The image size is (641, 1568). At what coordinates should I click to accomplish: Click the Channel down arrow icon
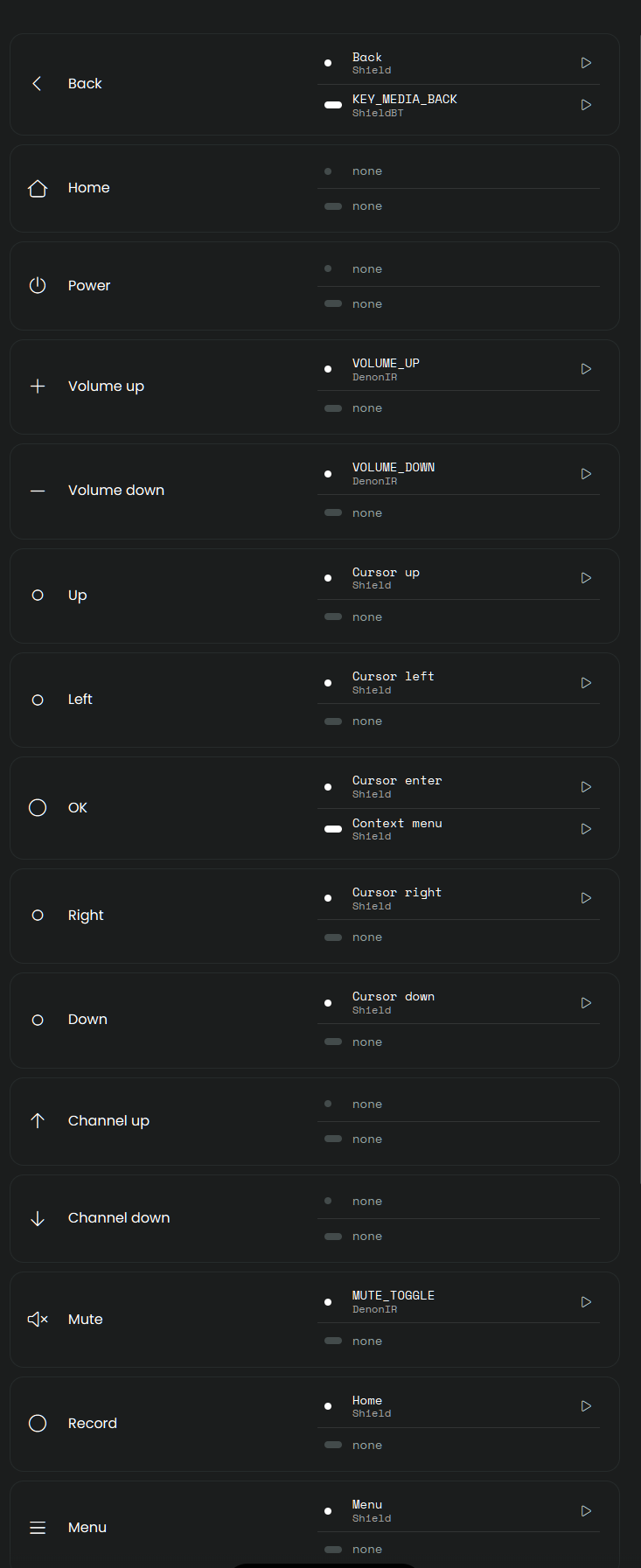click(38, 1218)
